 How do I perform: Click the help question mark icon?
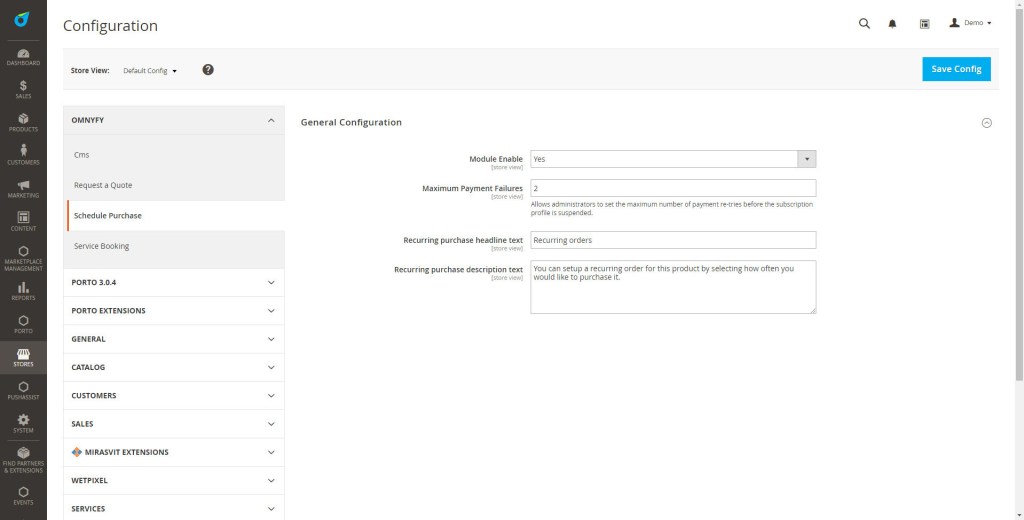[x=208, y=70]
